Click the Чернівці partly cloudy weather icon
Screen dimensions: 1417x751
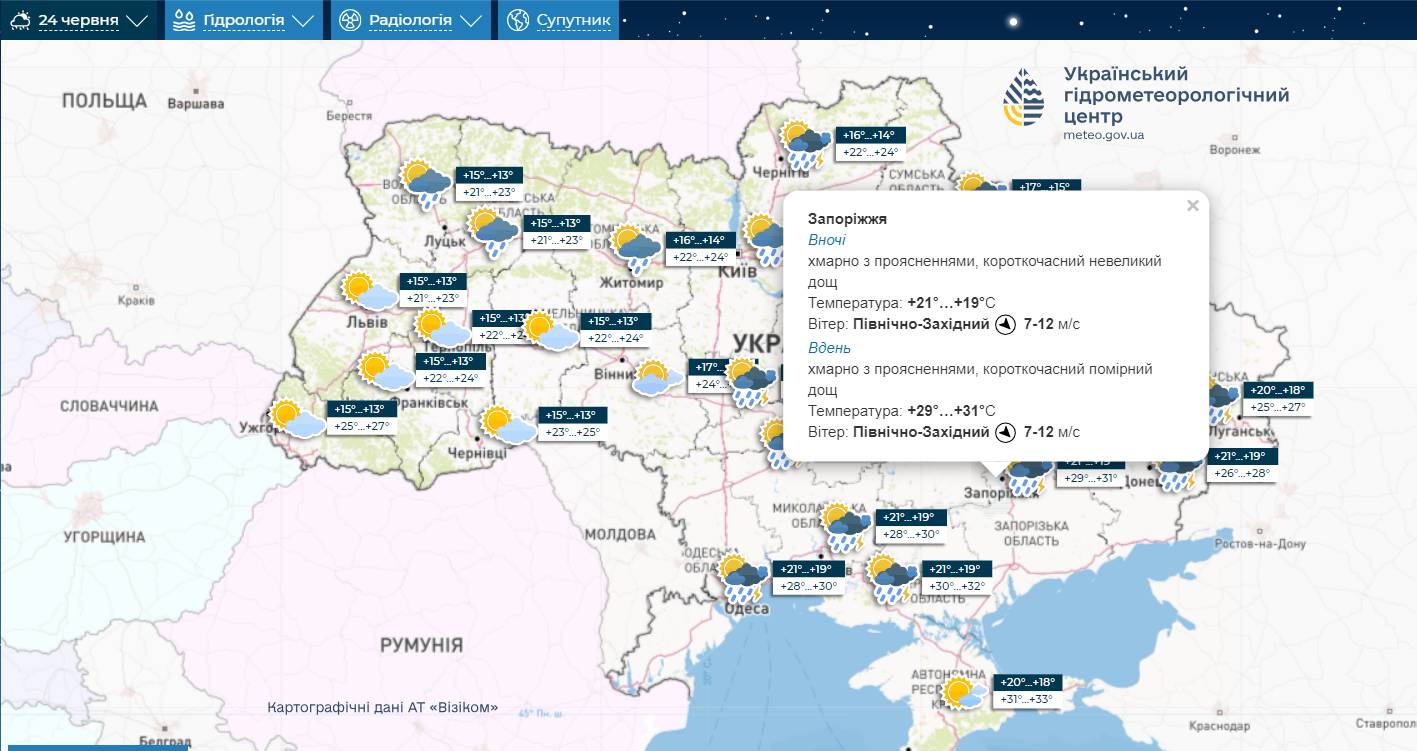[x=508, y=425]
